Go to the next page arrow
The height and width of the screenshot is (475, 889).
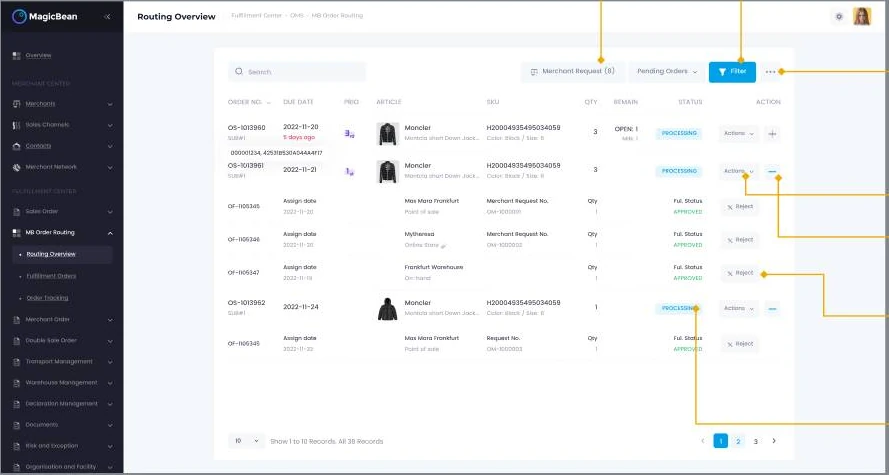(774, 441)
